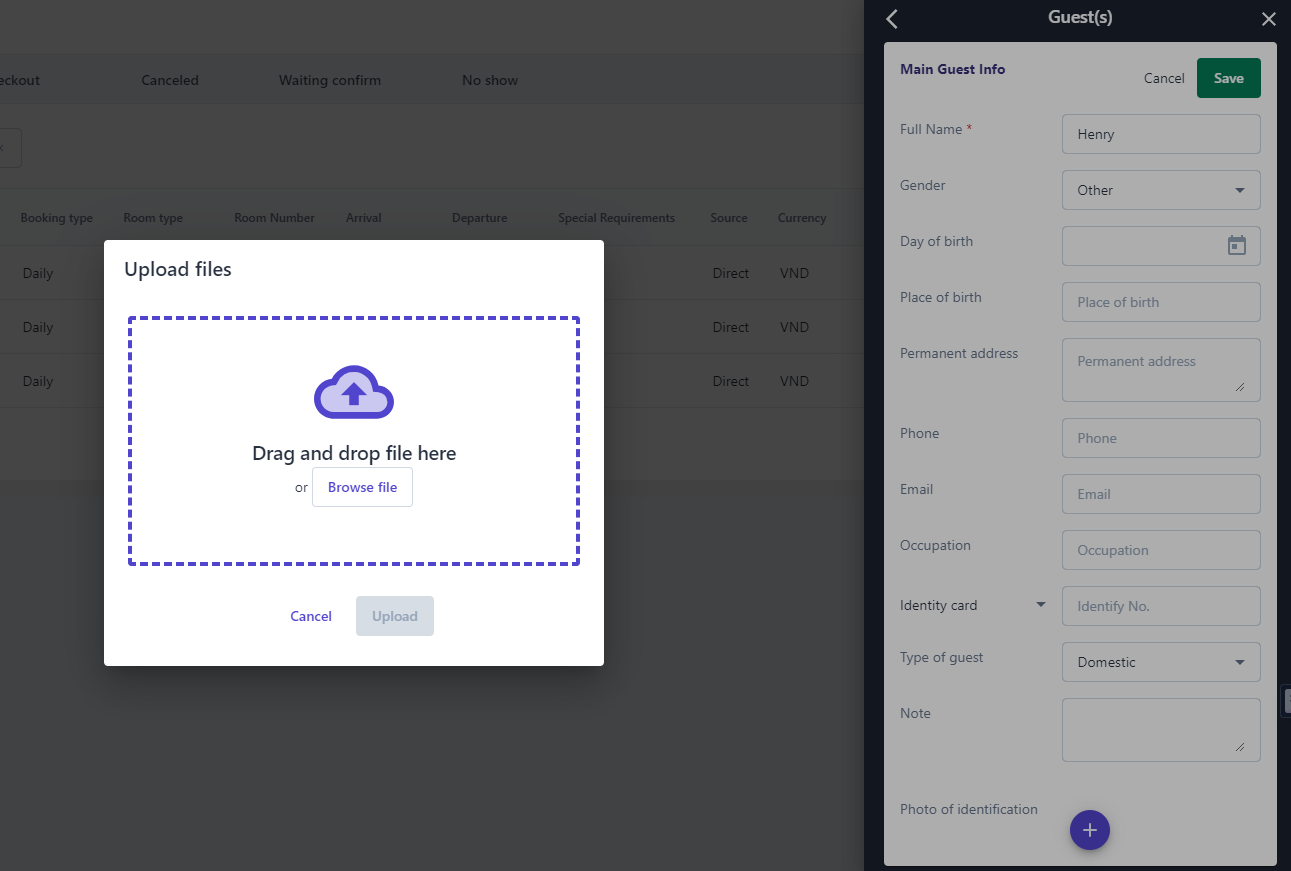
Task: Click the cloud upload icon
Action: coord(354,392)
